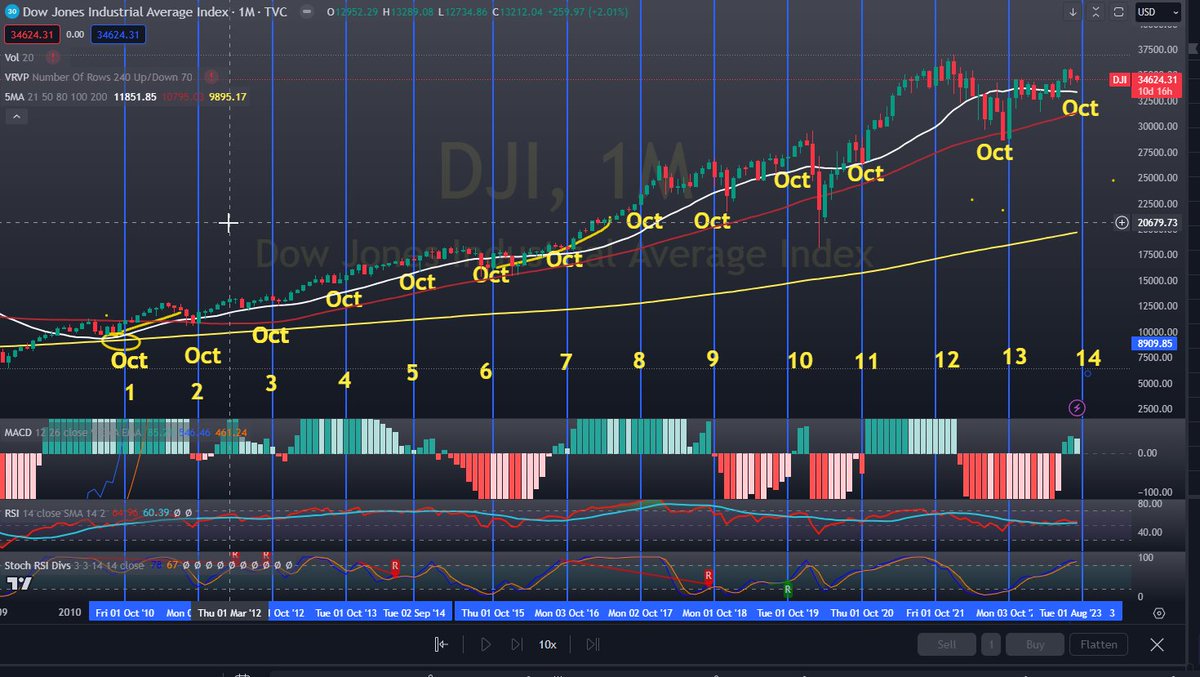The image size is (1200, 677).
Task: Click the Thu 01 Oct '15 date label
Action: pyautogui.click(x=493, y=613)
